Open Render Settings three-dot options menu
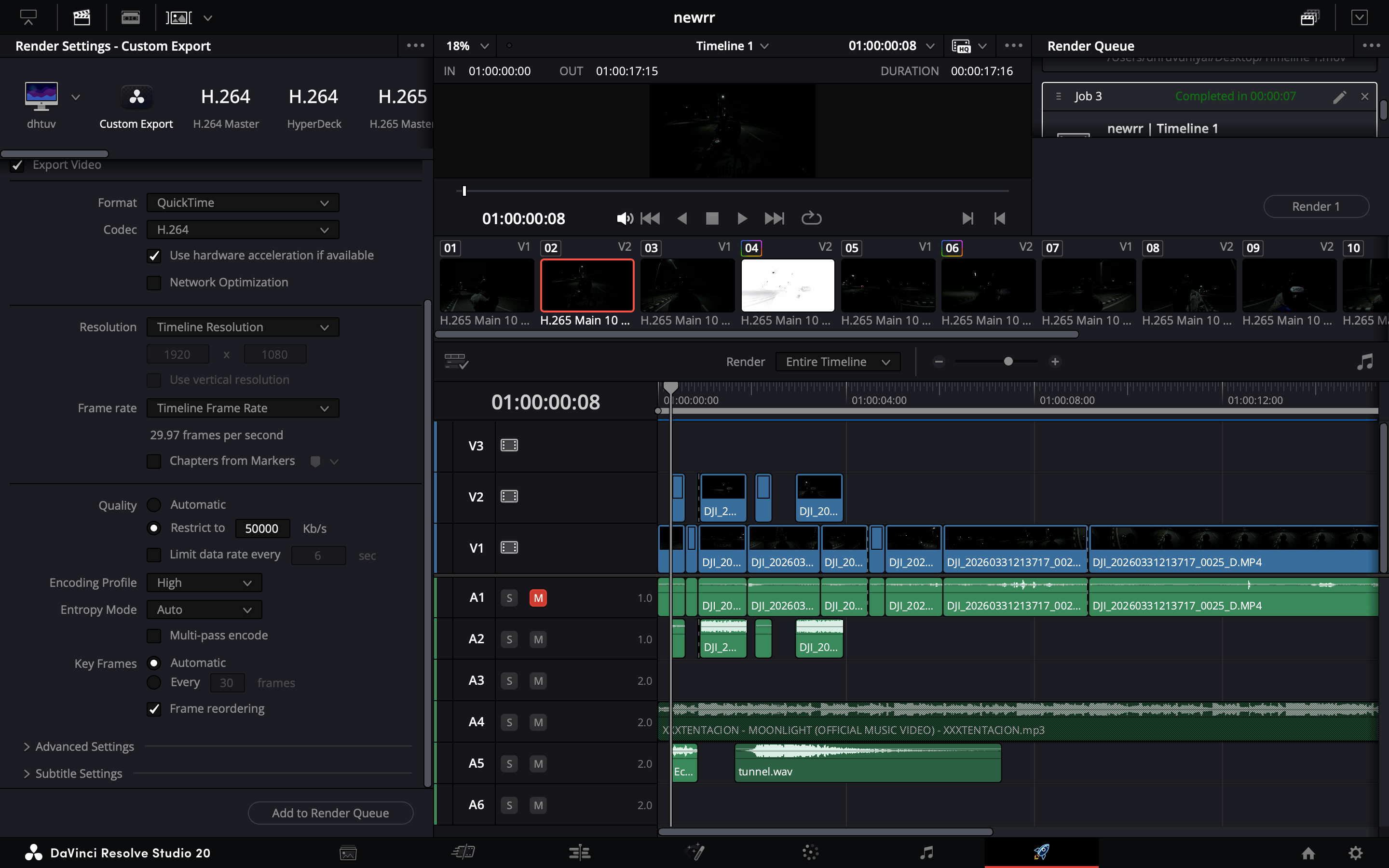Viewport: 1389px width, 868px height. (x=415, y=45)
